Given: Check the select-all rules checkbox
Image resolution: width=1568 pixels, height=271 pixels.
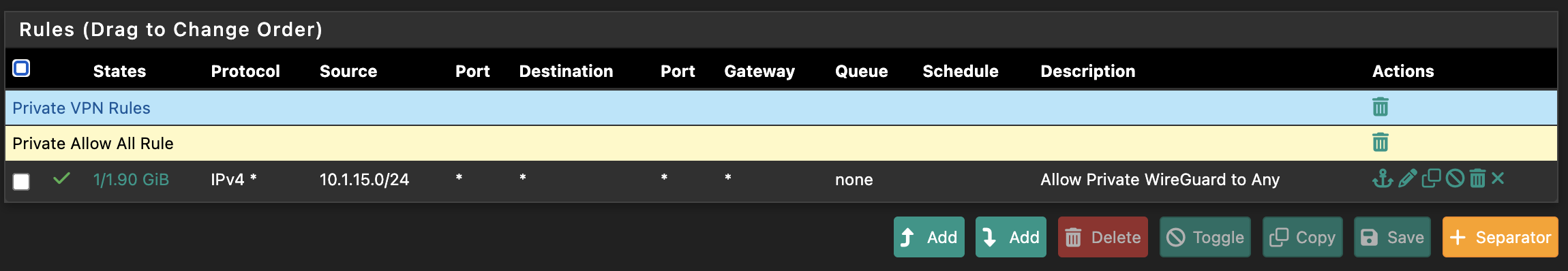Looking at the screenshot, I should 21,68.
